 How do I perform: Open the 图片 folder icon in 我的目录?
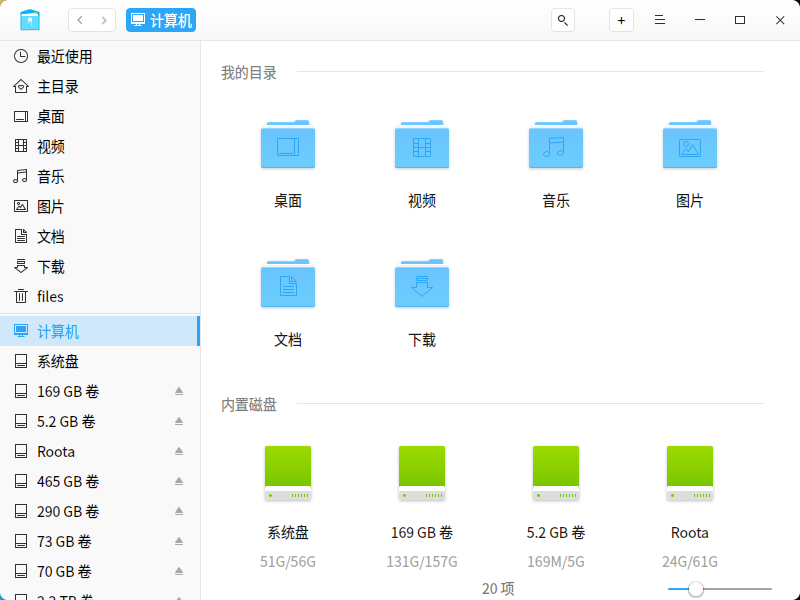point(690,144)
